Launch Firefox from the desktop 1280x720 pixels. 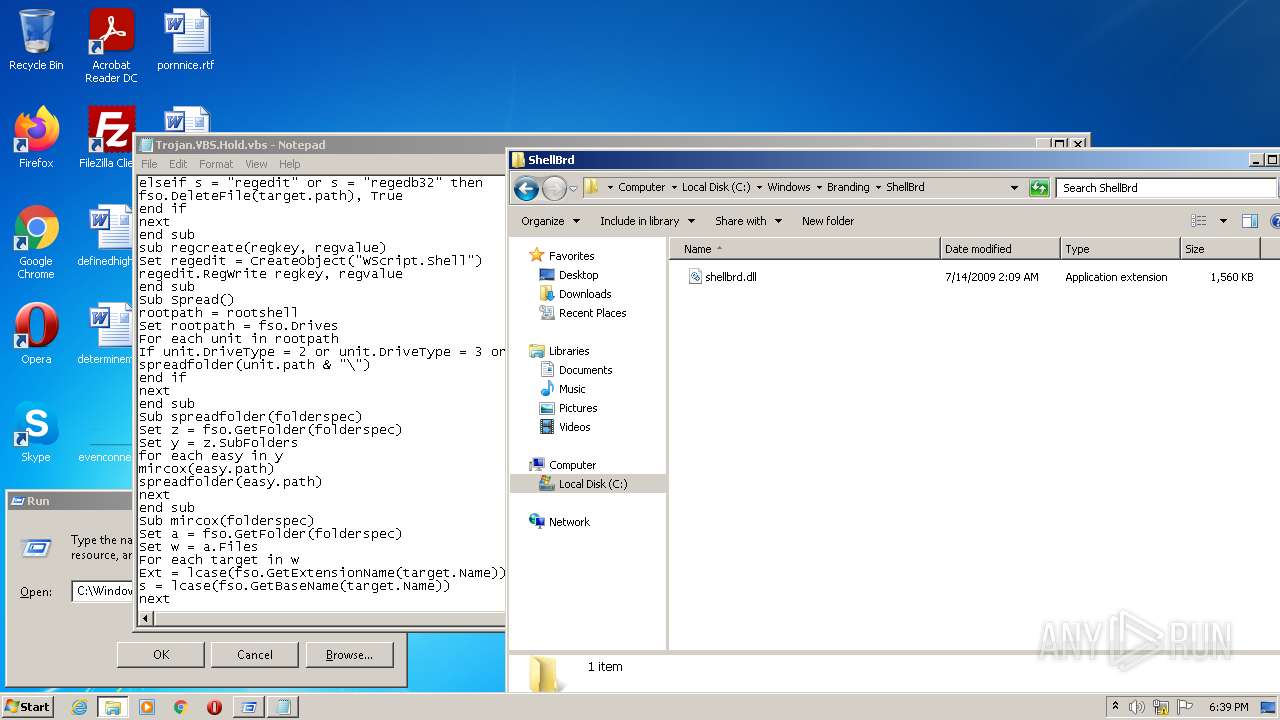[36, 137]
